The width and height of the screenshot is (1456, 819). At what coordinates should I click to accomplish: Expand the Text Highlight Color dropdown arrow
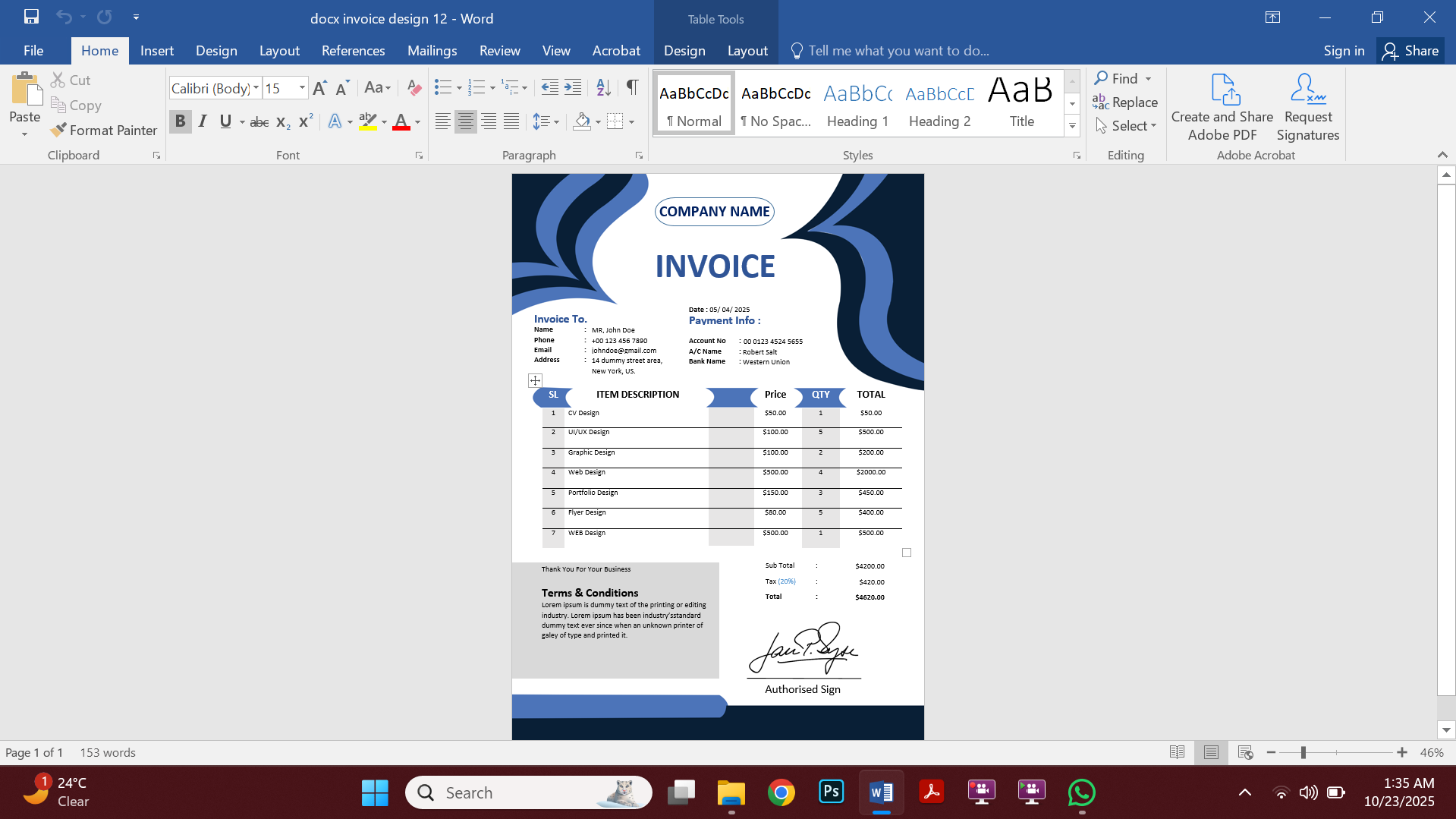point(383,122)
